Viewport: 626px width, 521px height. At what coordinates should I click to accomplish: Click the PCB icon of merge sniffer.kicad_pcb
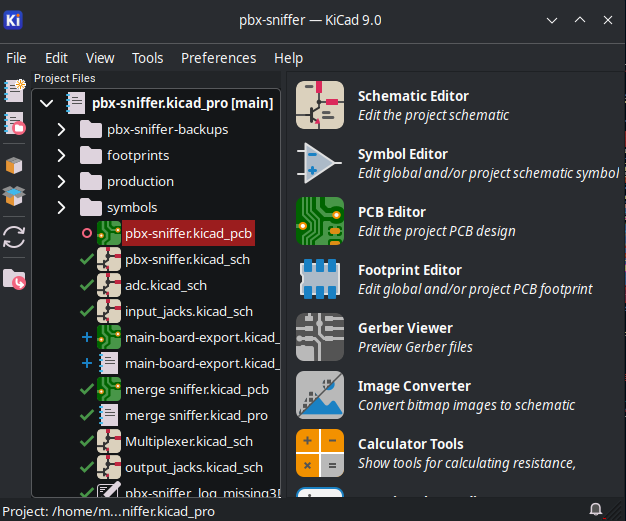(109, 389)
